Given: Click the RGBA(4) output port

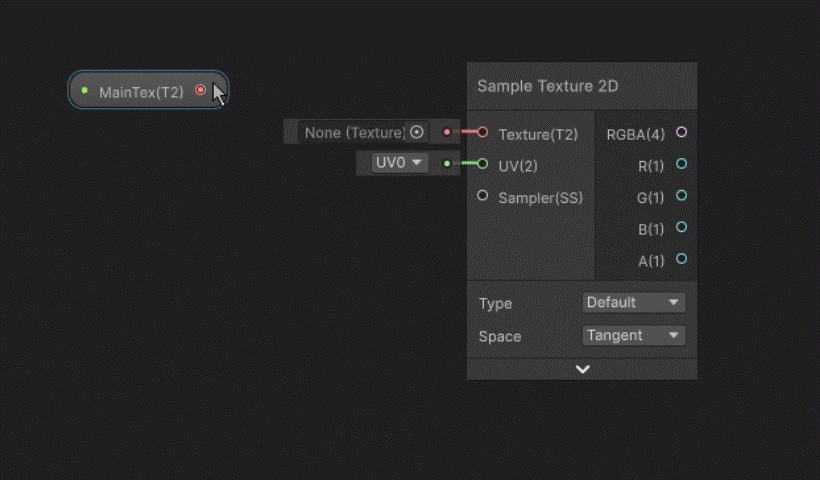Looking at the screenshot, I should pos(681,132).
